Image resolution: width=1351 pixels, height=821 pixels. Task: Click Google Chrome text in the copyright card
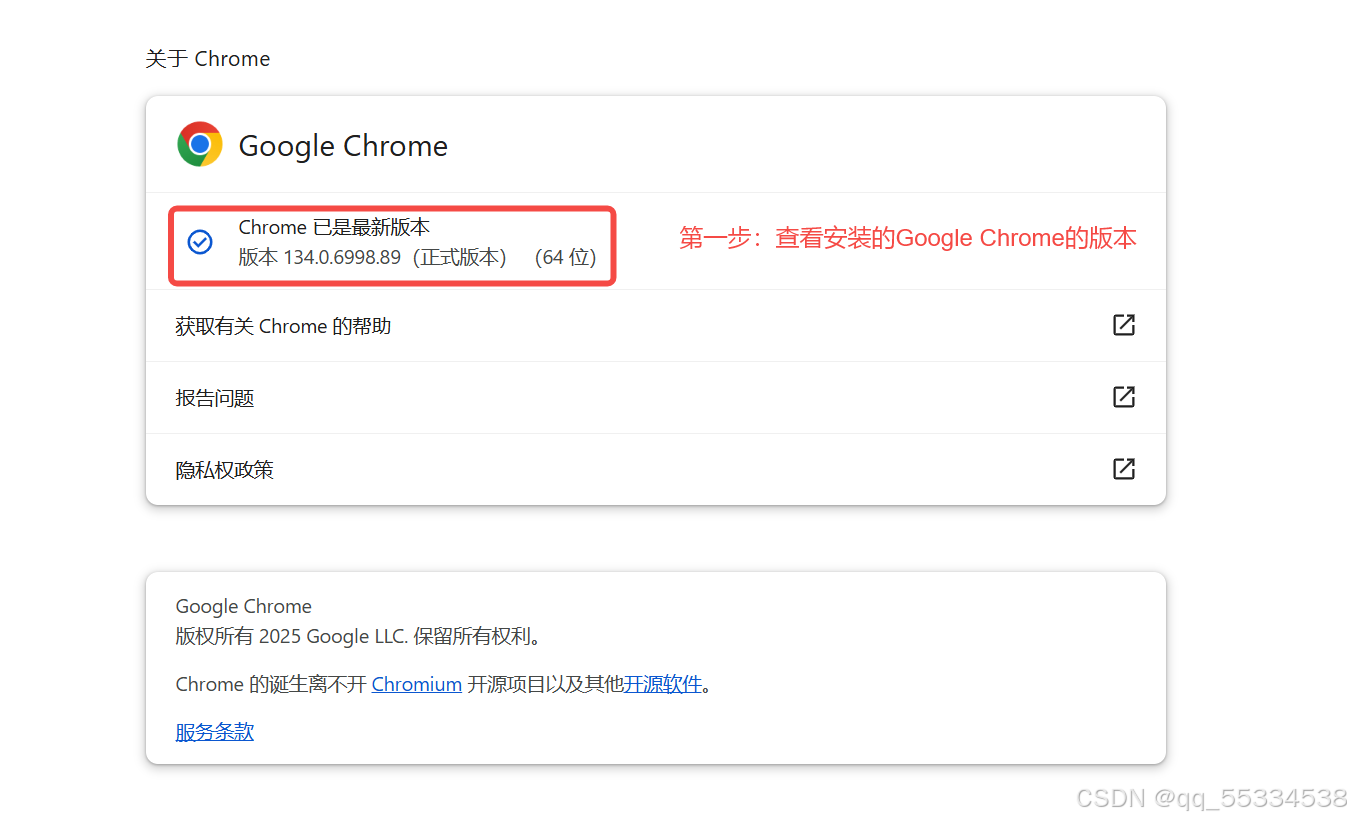[x=243, y=606]
